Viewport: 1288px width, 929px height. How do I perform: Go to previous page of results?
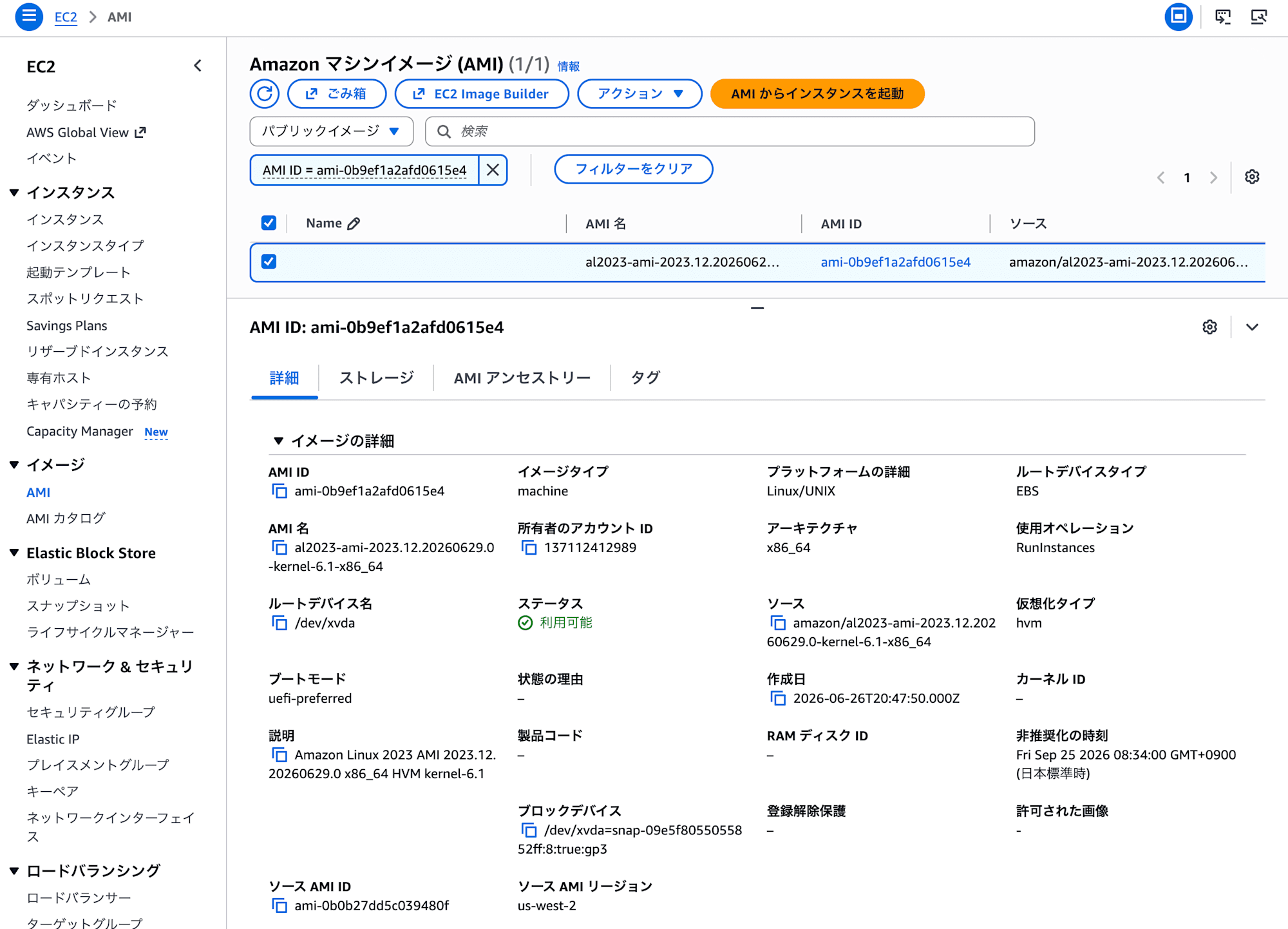[1160, 178]
